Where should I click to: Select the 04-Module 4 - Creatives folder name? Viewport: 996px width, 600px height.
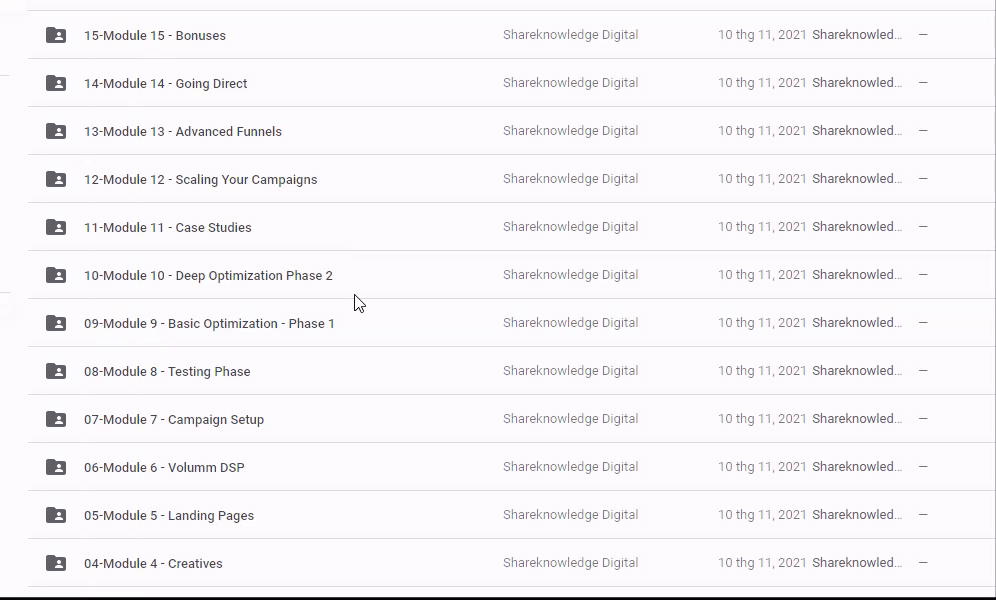click(153, 563)
